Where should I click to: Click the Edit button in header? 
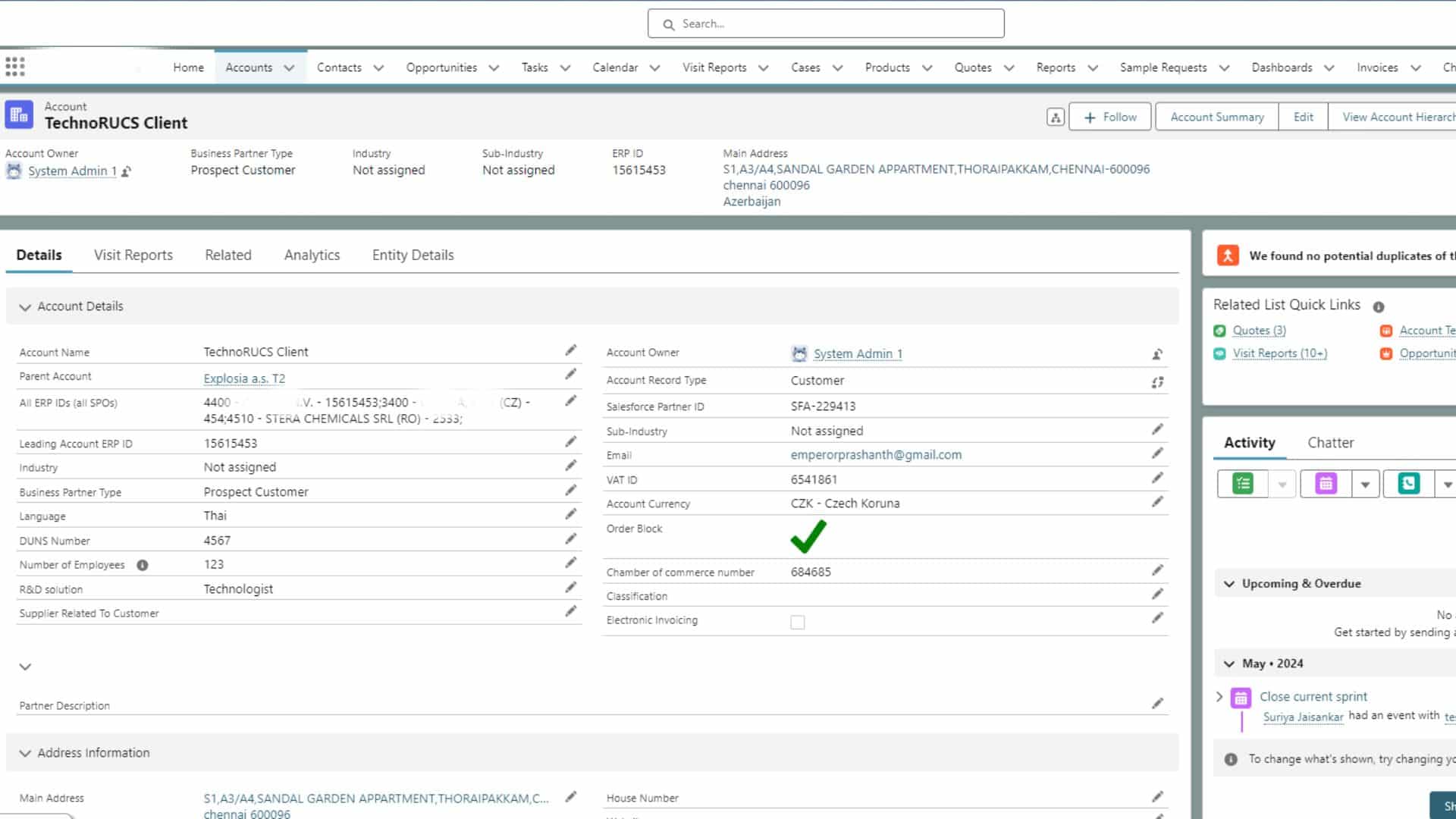point(1304,117)
